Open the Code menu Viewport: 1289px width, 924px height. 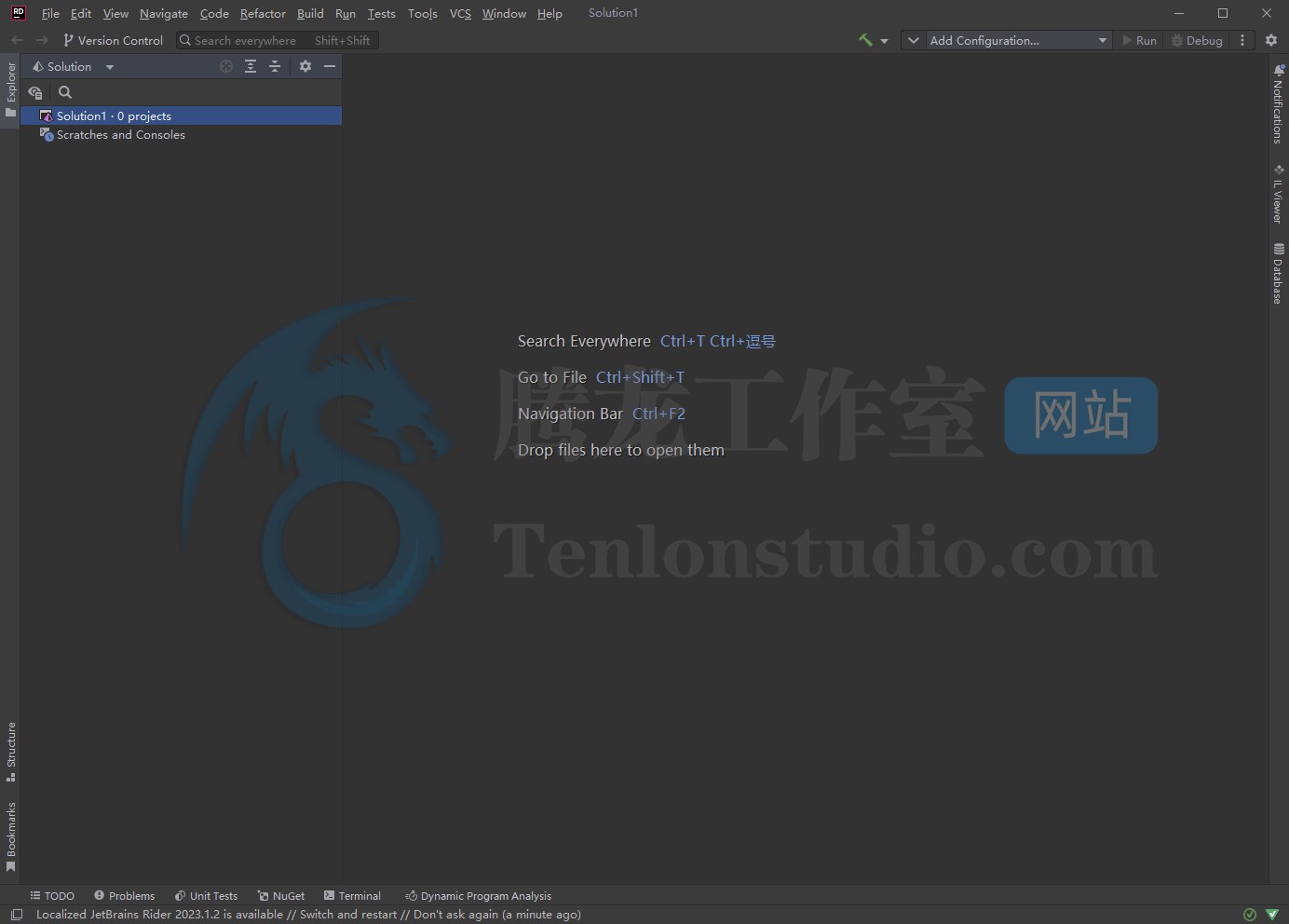pyautogui.click(x=214, y=14)
